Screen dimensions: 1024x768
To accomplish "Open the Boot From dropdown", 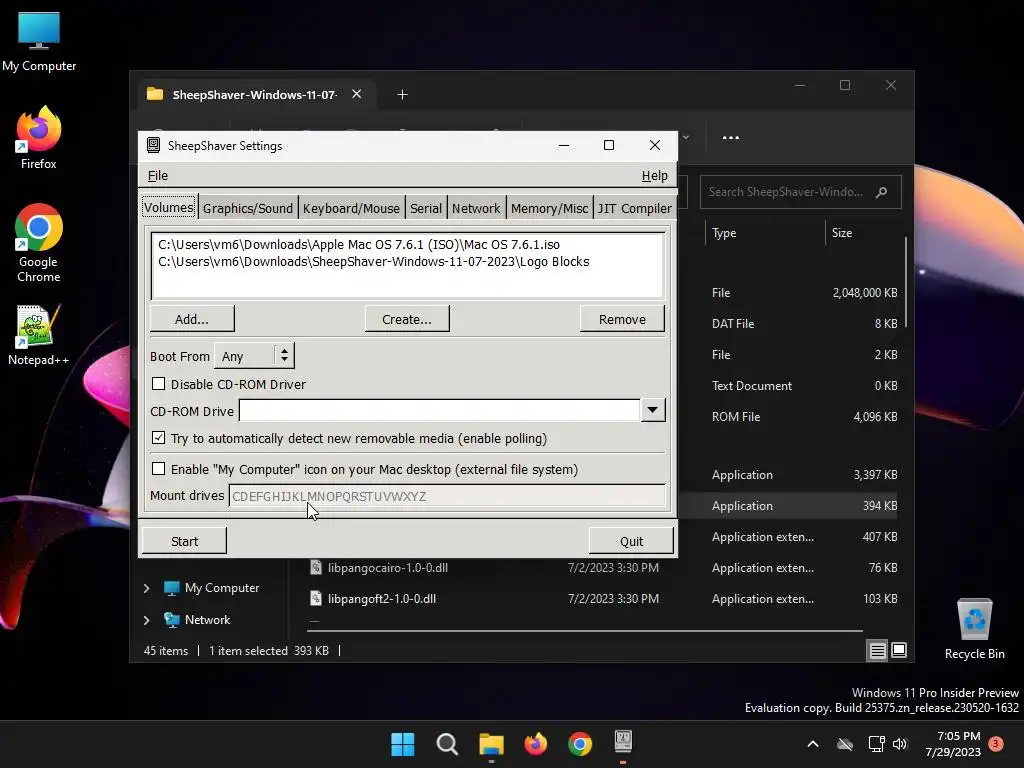I will pyautogui.click(x=254, y=356).
